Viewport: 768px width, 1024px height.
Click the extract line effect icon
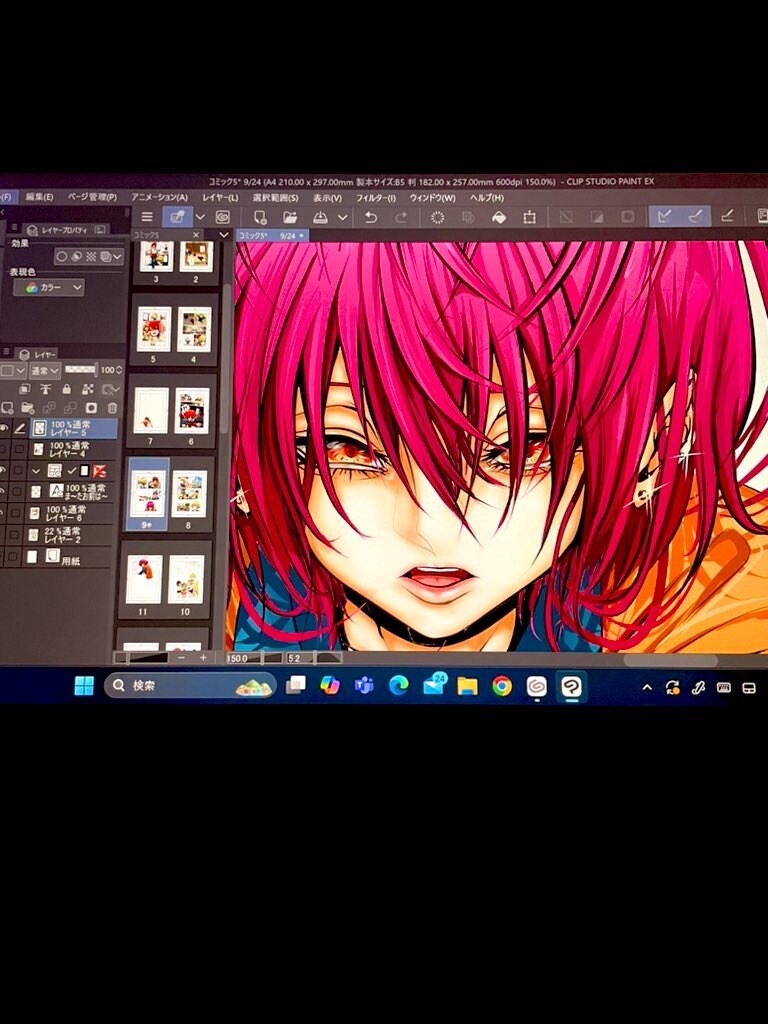77,257
